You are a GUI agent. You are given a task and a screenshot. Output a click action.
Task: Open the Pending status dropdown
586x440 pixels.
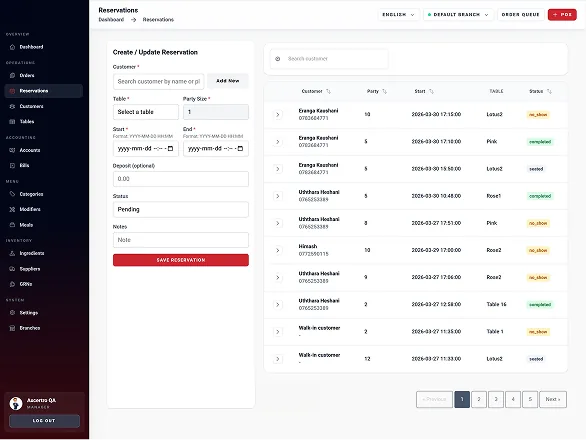tap(181, 209)
